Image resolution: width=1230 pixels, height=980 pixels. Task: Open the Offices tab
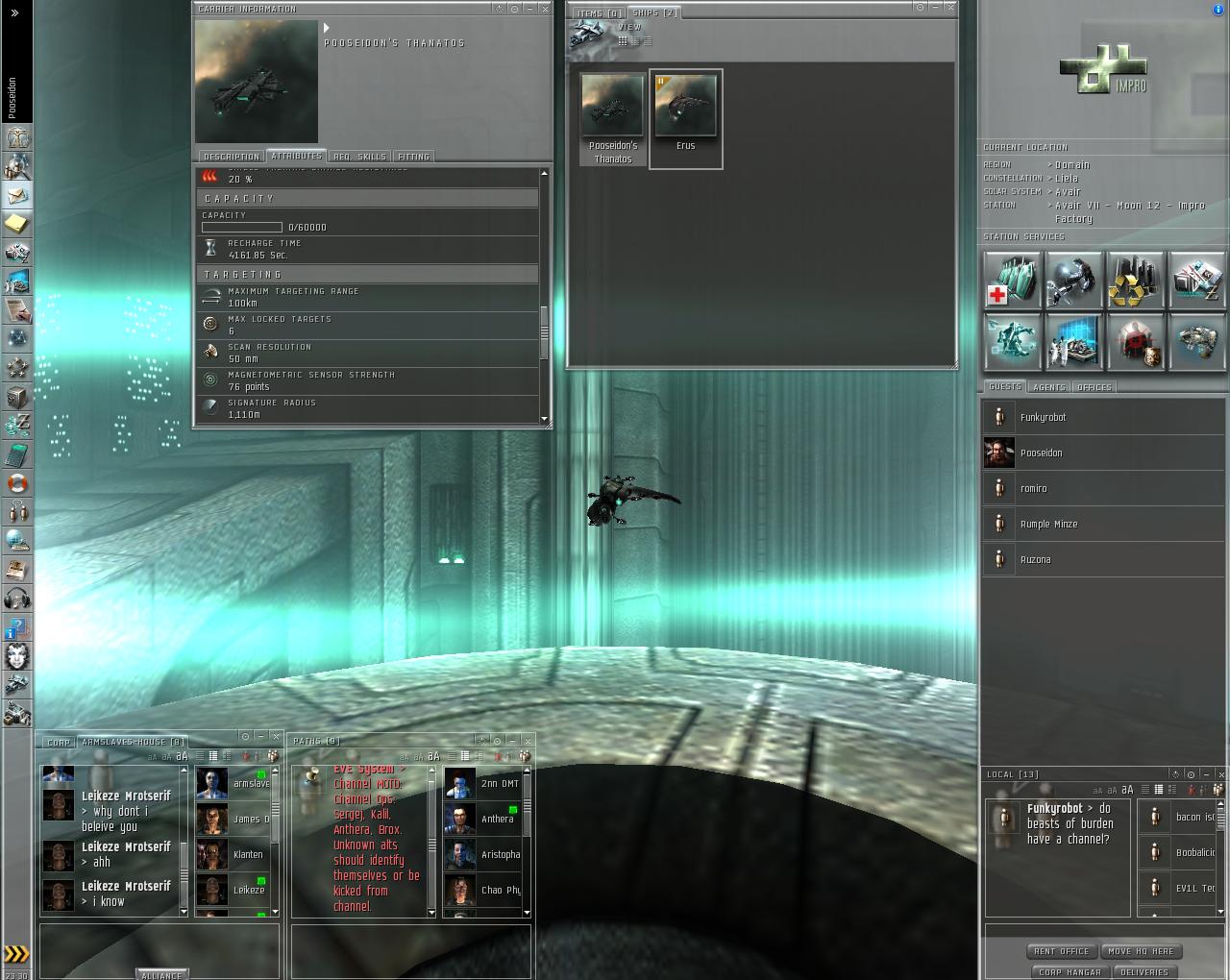[x=1094, y=387]
